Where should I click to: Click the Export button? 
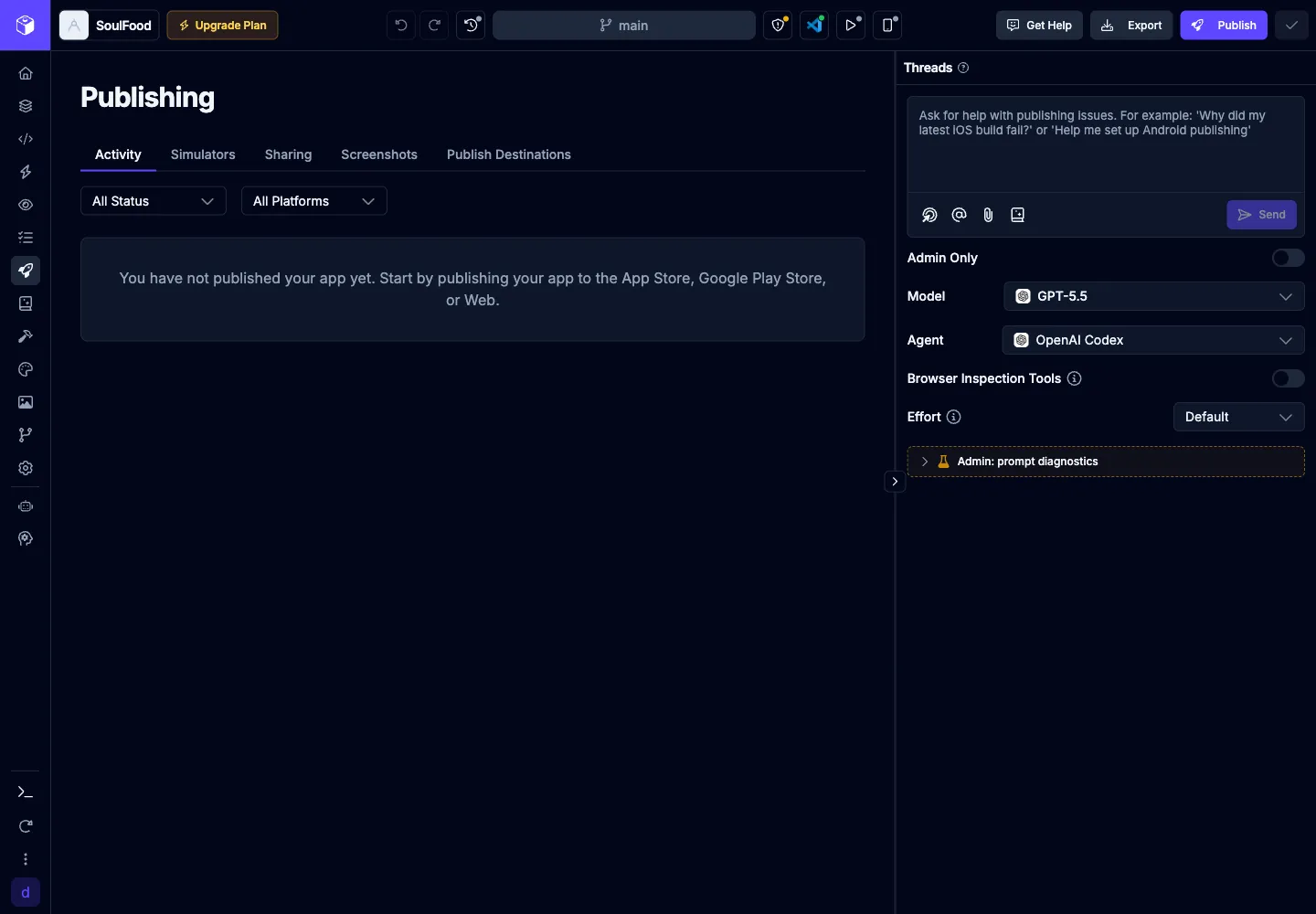pos(1131,26)
